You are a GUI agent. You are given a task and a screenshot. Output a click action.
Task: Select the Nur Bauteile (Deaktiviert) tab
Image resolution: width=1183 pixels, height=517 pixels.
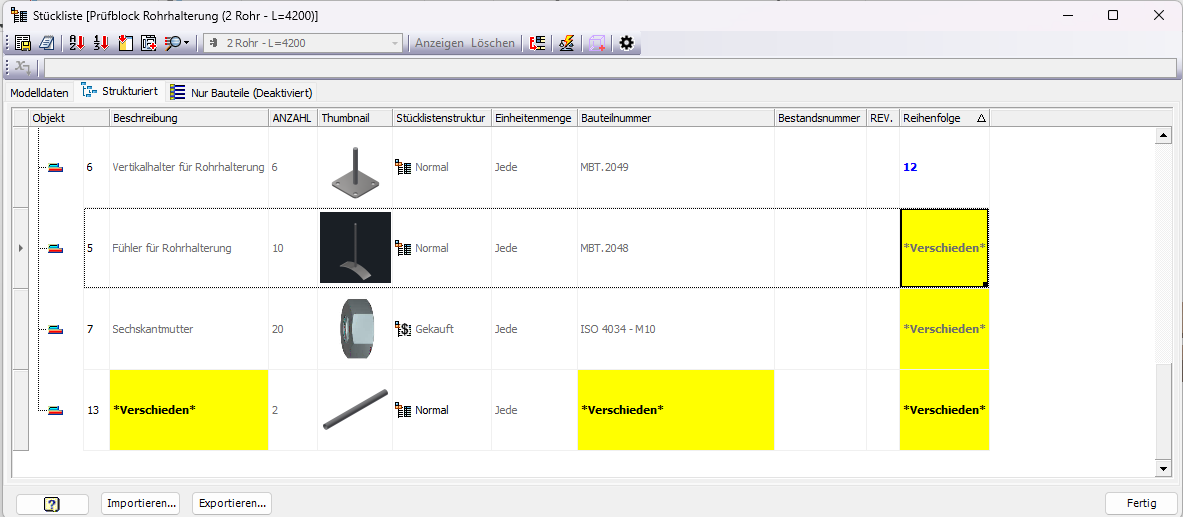241,93
